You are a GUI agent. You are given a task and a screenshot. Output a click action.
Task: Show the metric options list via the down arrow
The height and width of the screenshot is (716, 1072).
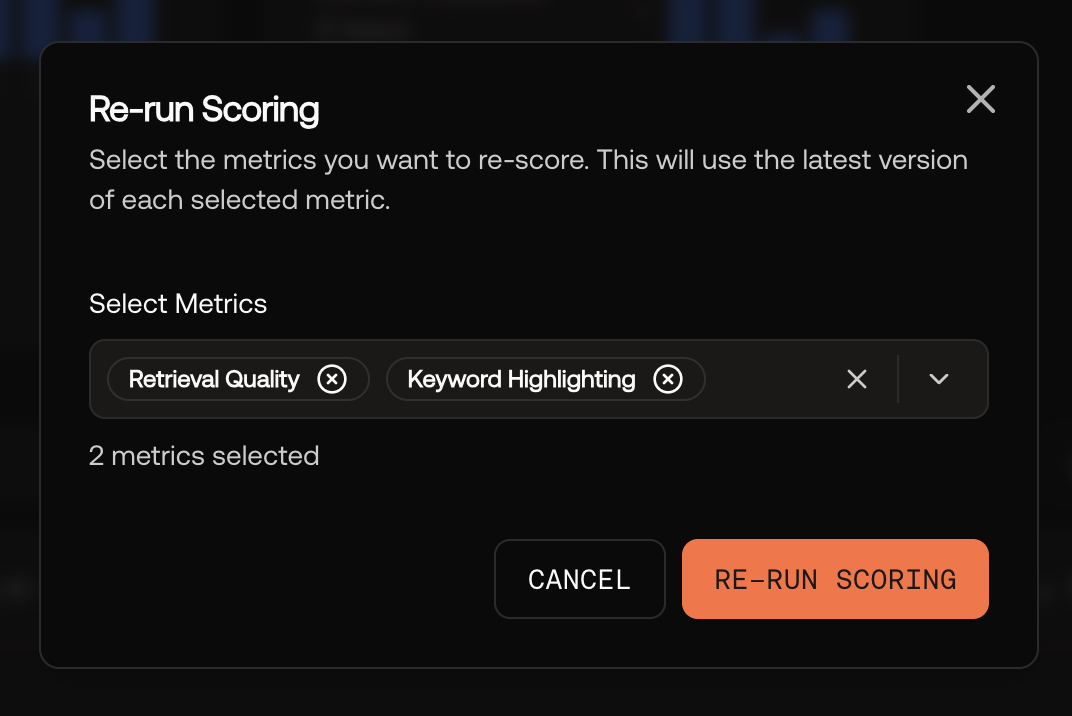939,379
